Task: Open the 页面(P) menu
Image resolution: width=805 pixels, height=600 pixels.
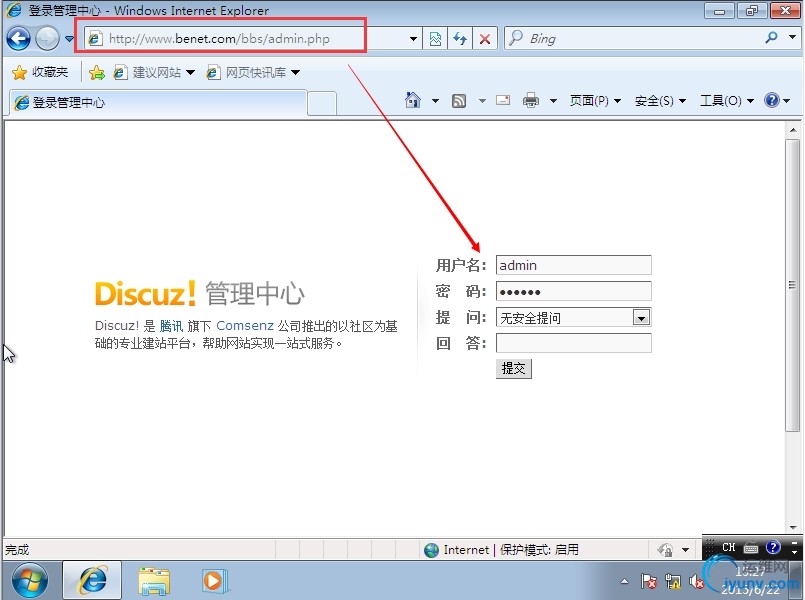Action: click(595, 101)
